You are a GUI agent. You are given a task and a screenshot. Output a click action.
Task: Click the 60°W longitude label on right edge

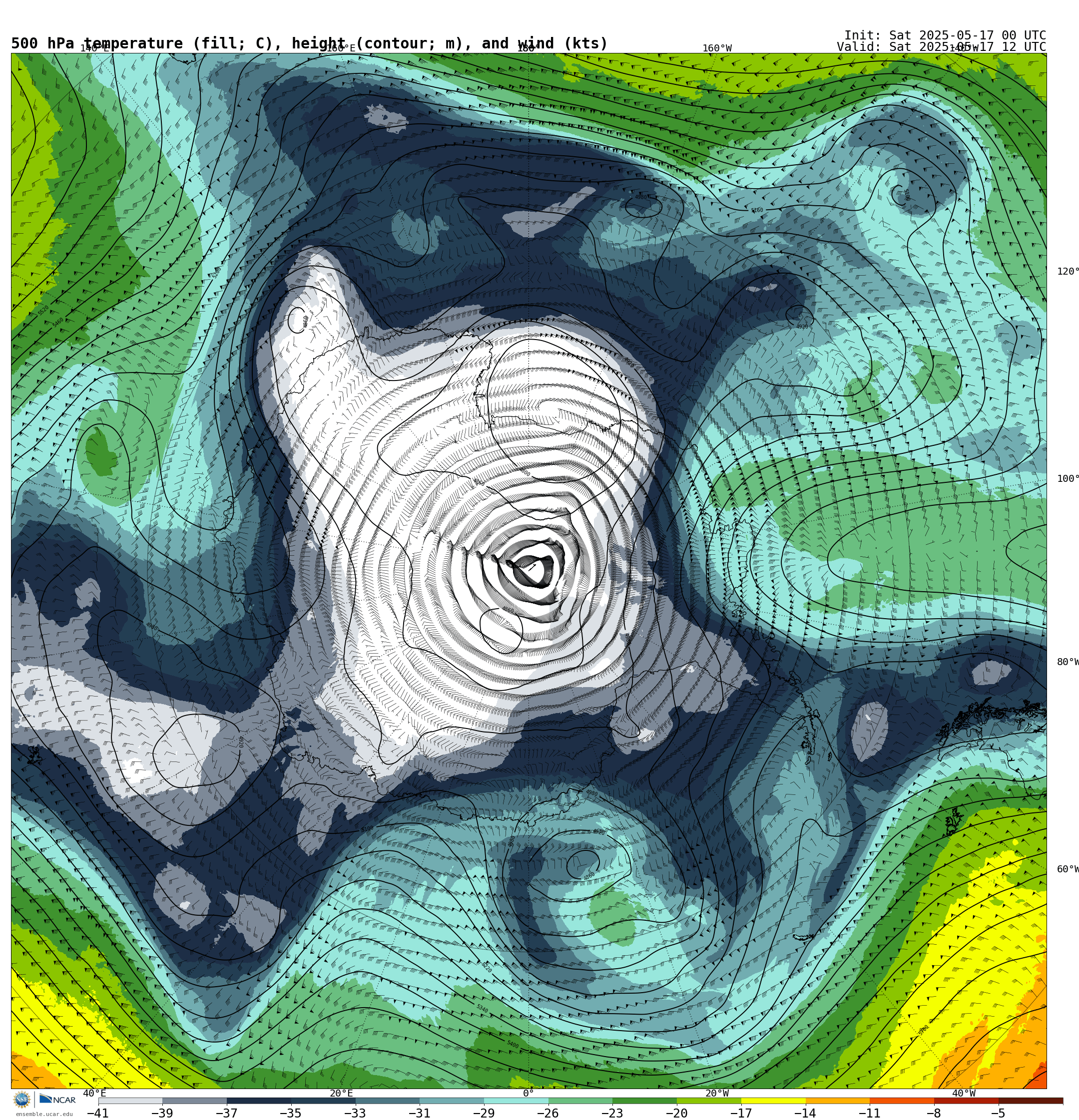1068,869
